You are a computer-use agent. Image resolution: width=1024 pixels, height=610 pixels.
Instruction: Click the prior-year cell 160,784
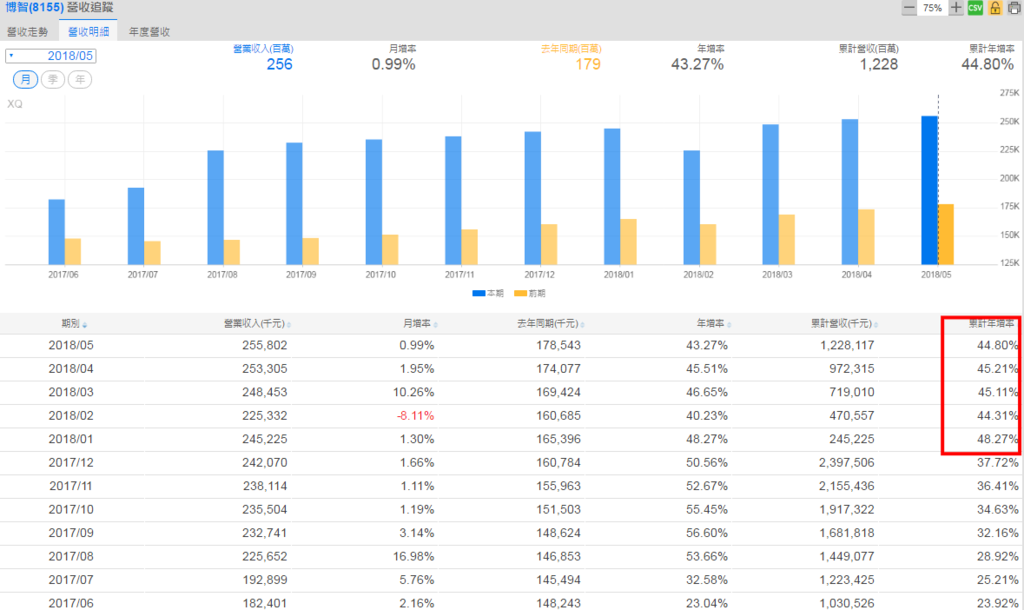[558, 463]
